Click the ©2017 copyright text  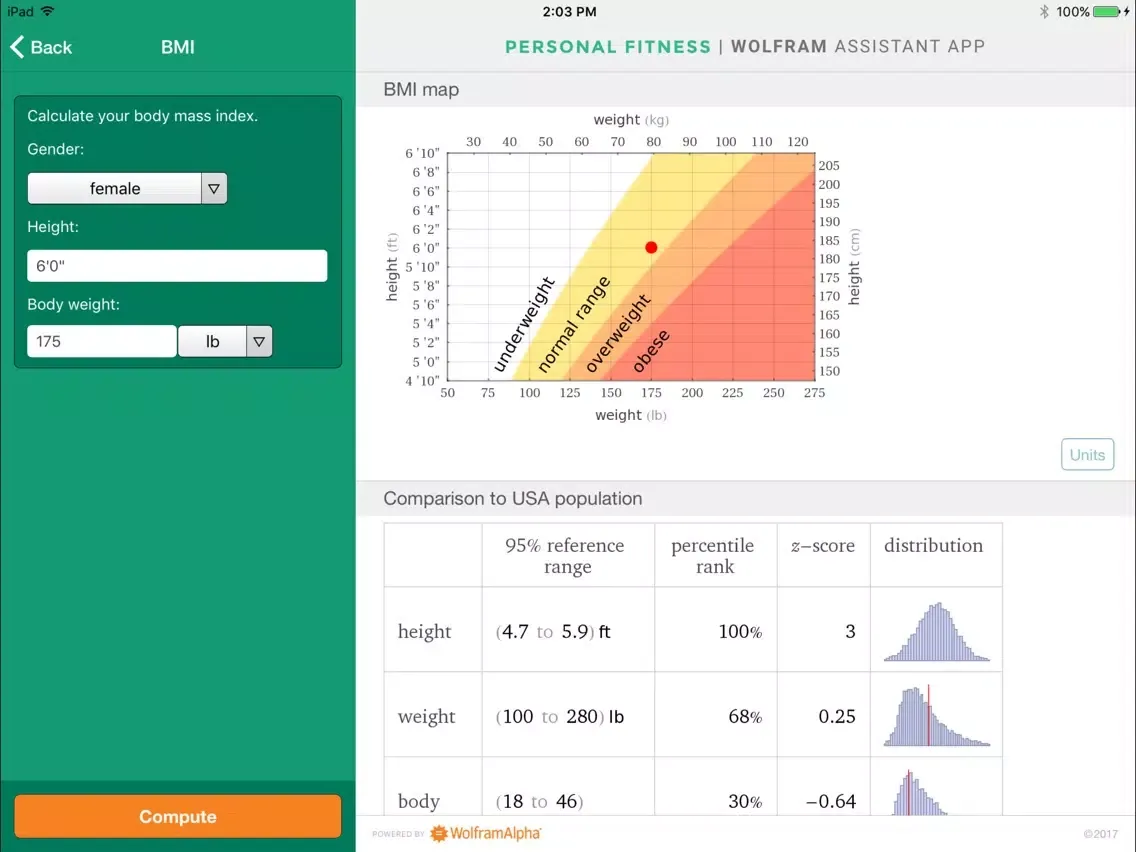1100,834
